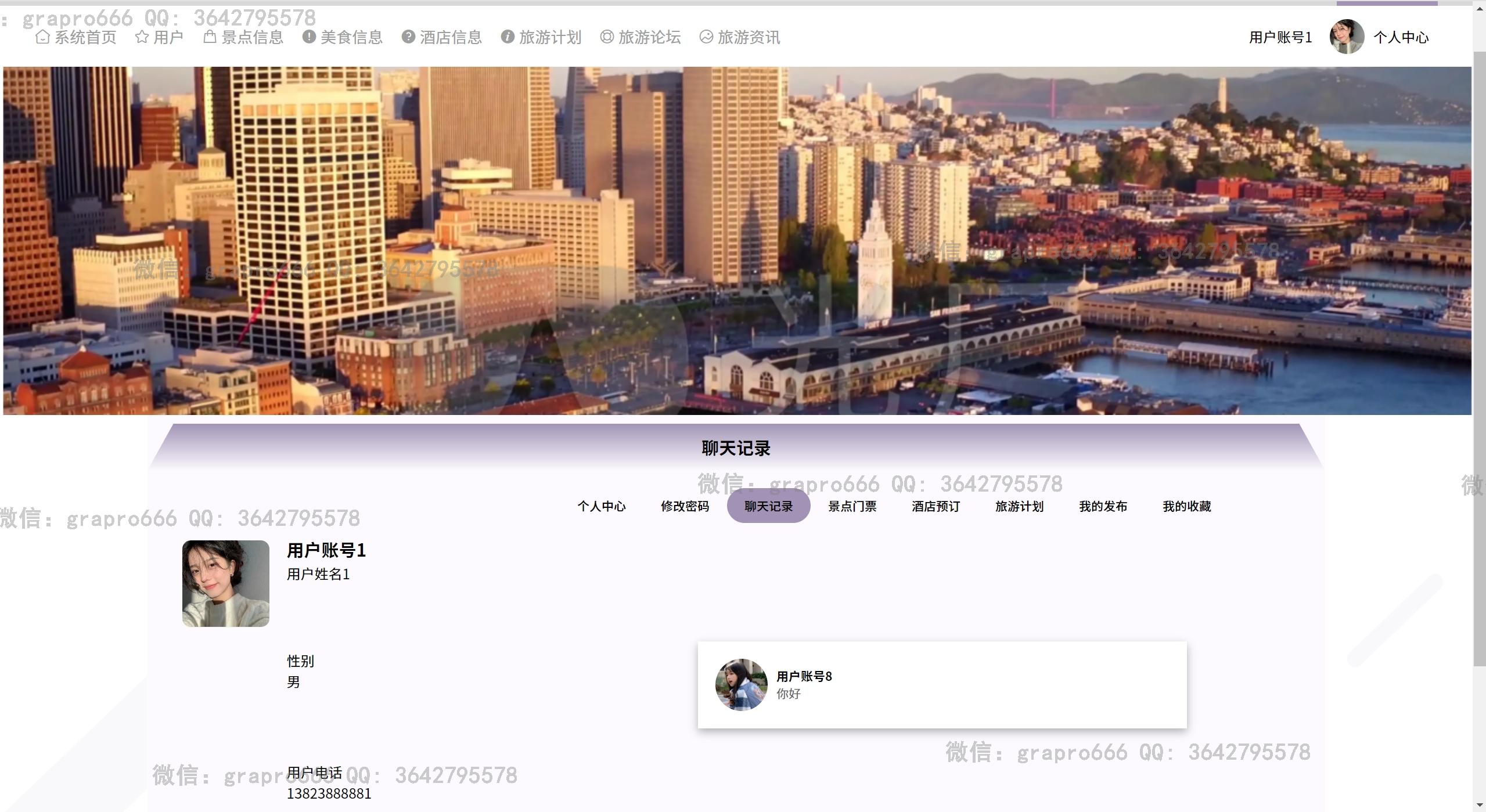This screenshot has height=812, width=1486.
Task: Click the question mark icon beside 酒店信息
Action: pos(408,37)
